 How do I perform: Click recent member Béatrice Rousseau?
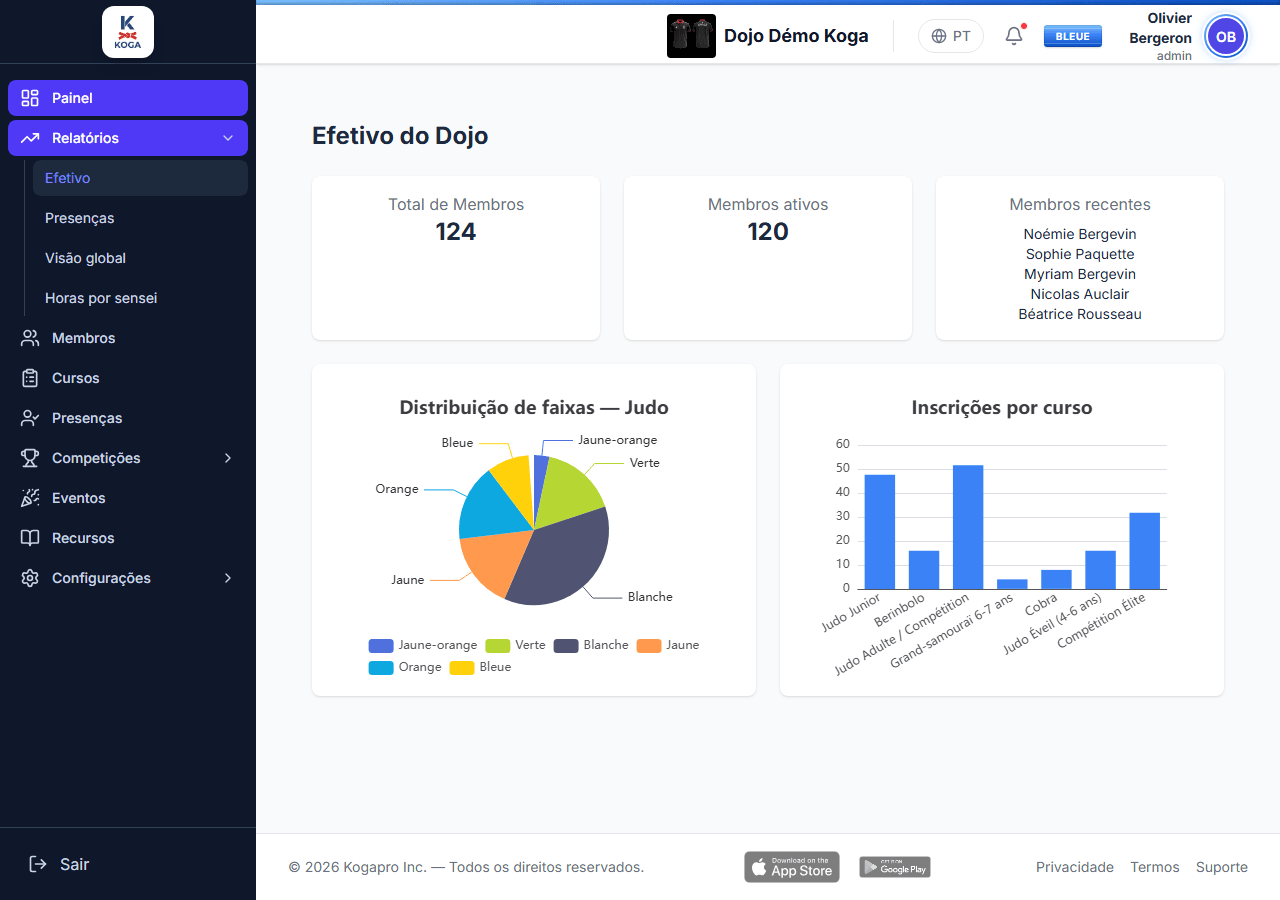pyautogui.click(x=1080, y=314)
